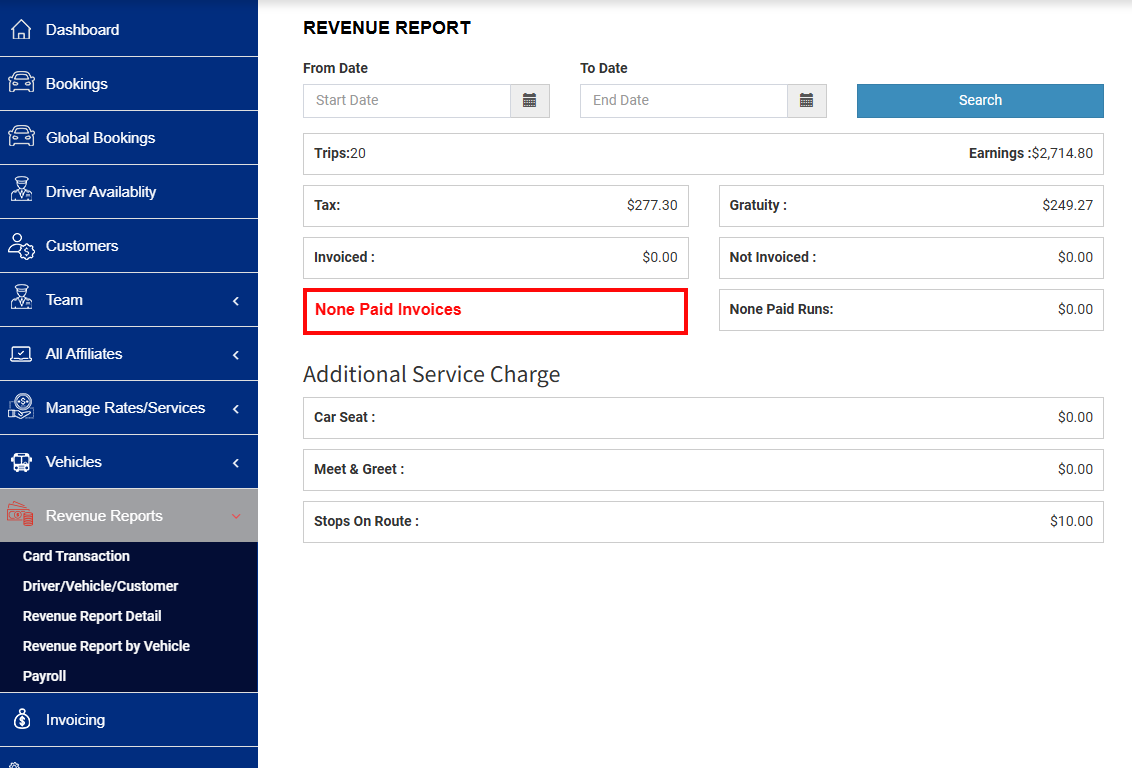
Task: Click the Global Bookings car icon
Action: (21, 137)
